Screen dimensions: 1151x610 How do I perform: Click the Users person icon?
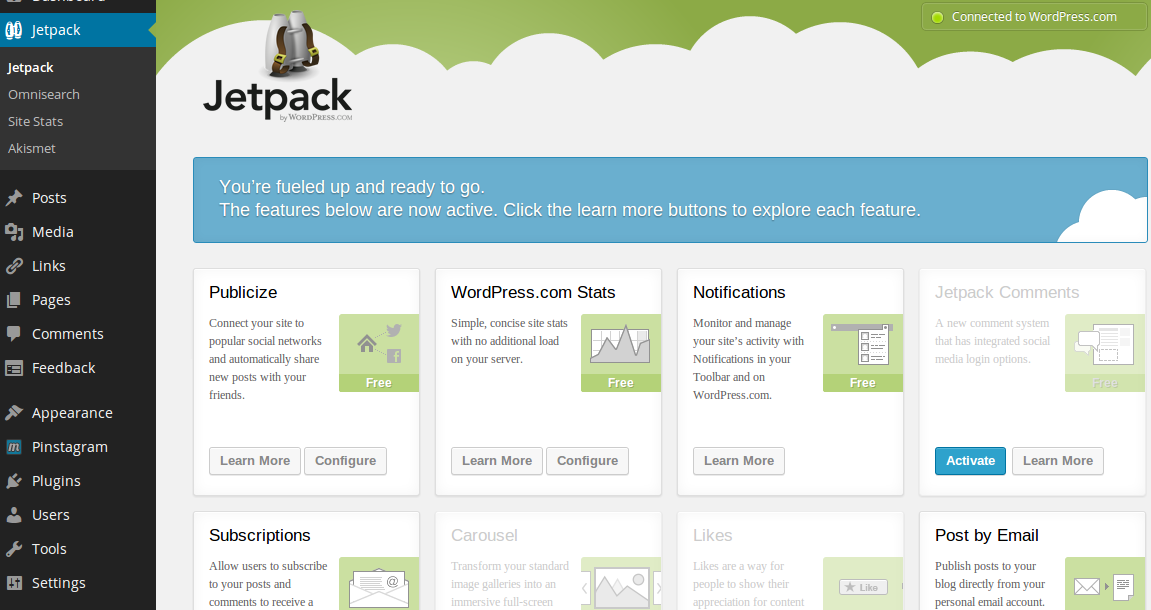coord(14,515)
